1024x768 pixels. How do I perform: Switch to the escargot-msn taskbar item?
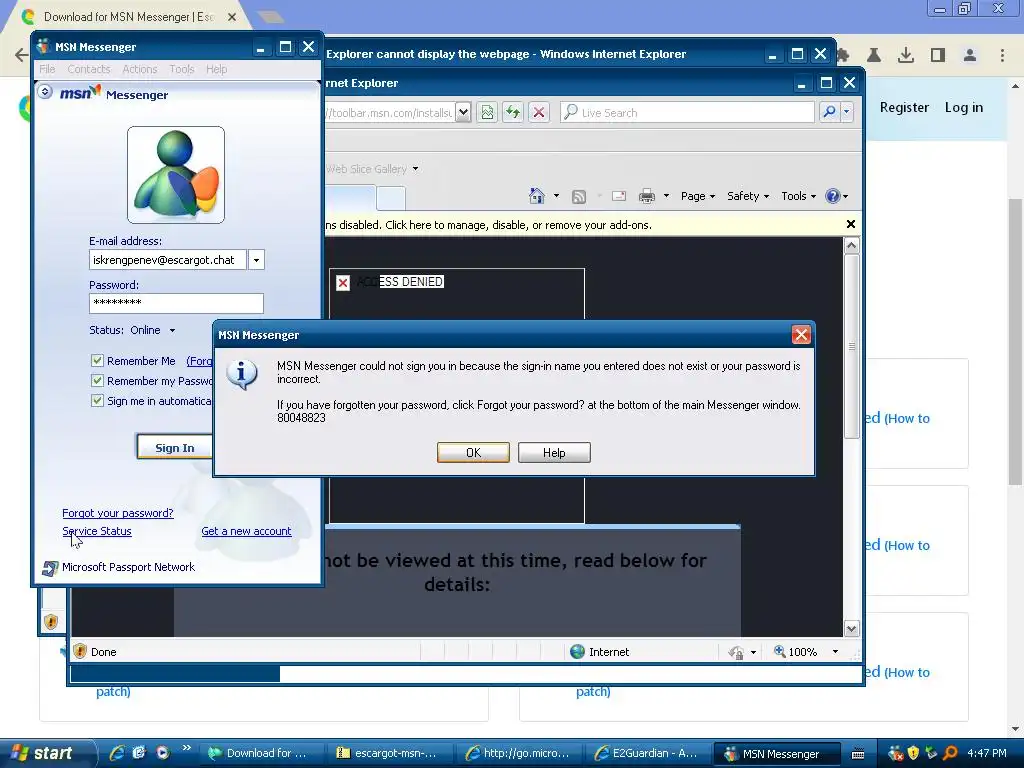(389, 753)
